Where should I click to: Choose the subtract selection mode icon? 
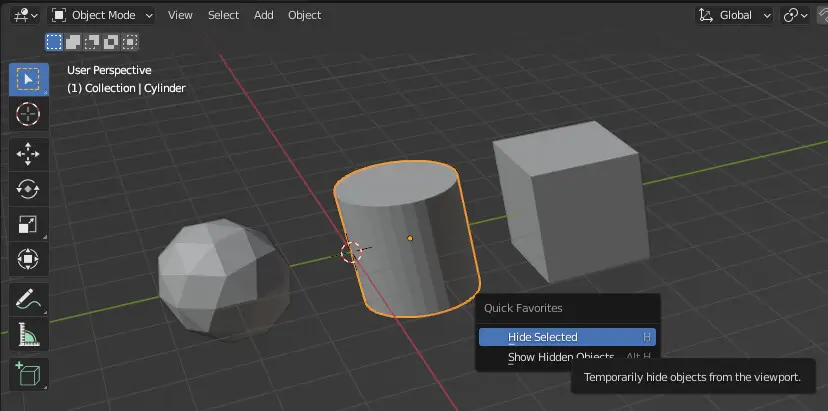click(92, 42)
